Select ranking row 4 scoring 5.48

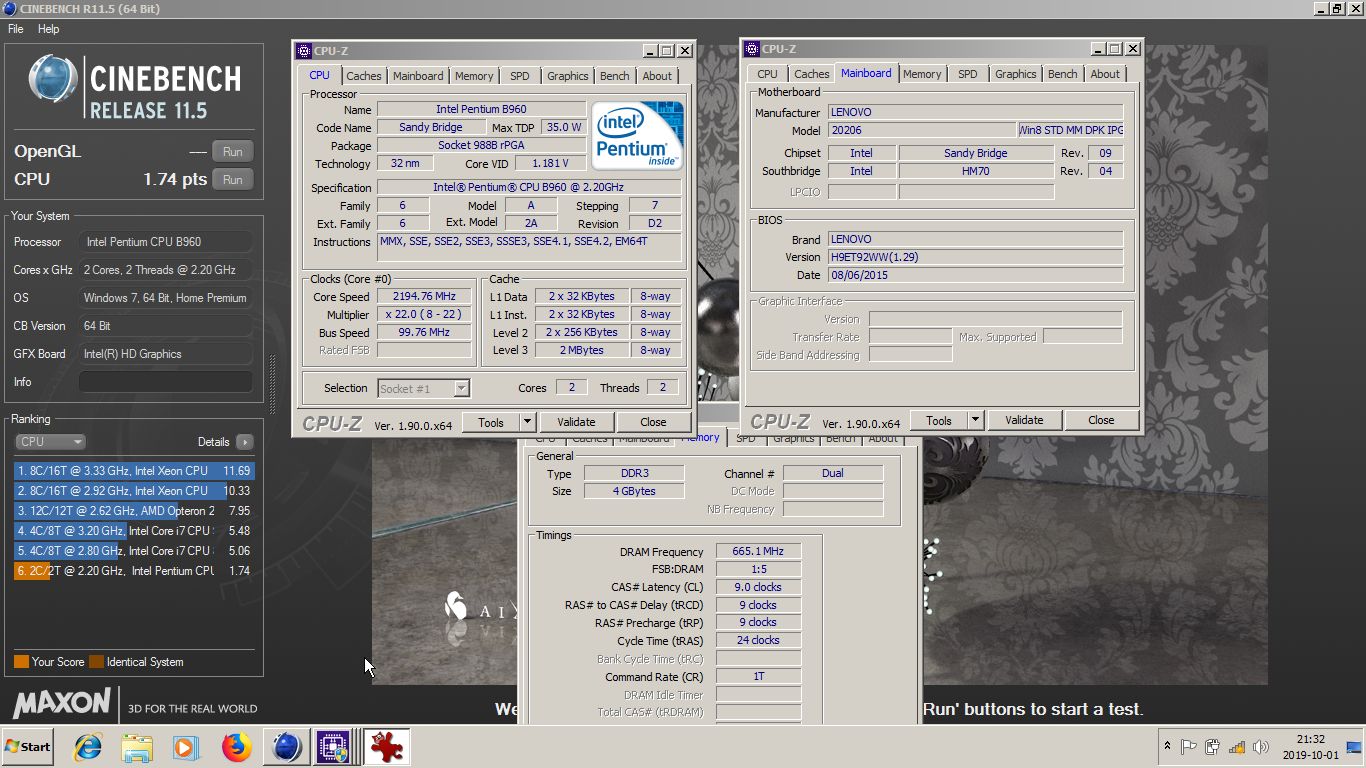point(134,531)
